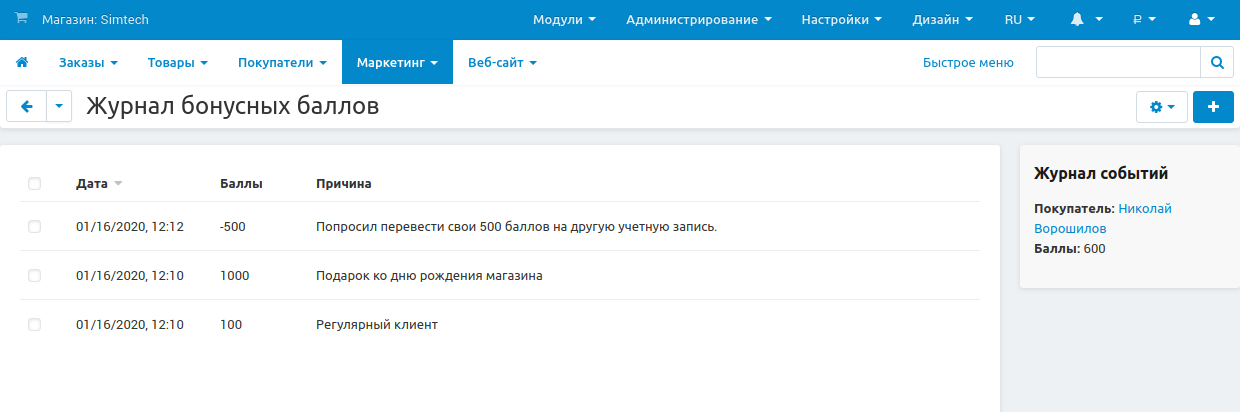Screen dimensions: 1240x412
Task: Go back using the left arrow button
Action: click(27, 107)
